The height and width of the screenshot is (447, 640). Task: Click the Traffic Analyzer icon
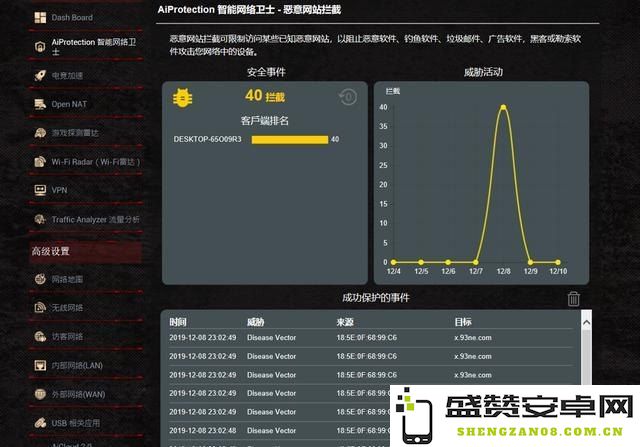tap(40, 220)
